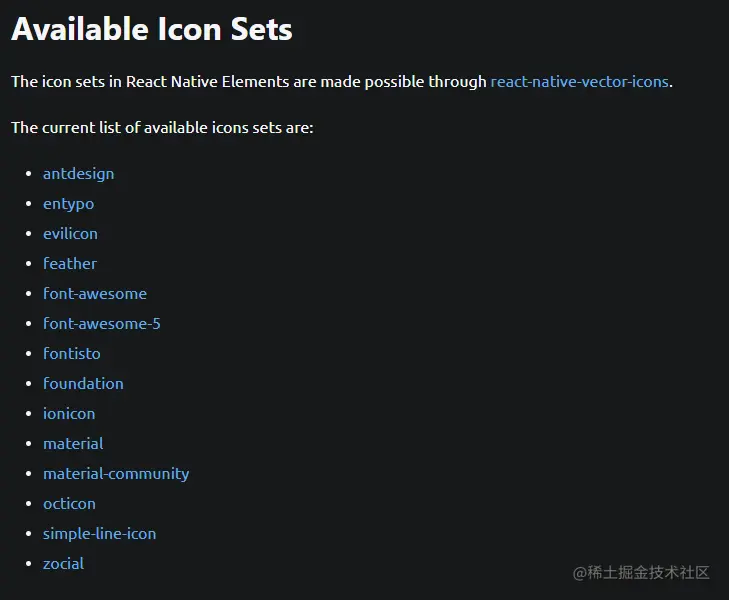Follow the zocial link
Screen dimensions: 729x600
pyautogui.click(x=63, y=564)
